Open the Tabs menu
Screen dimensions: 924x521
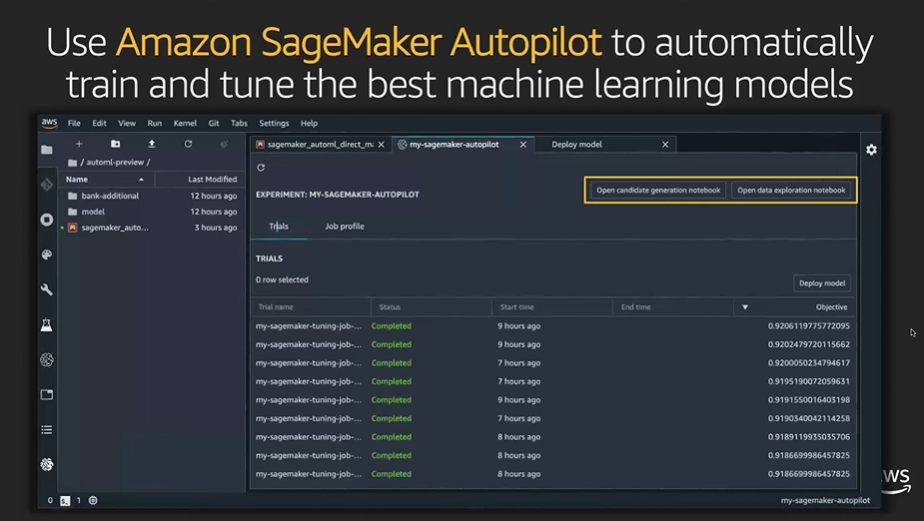tap(239, 123)
